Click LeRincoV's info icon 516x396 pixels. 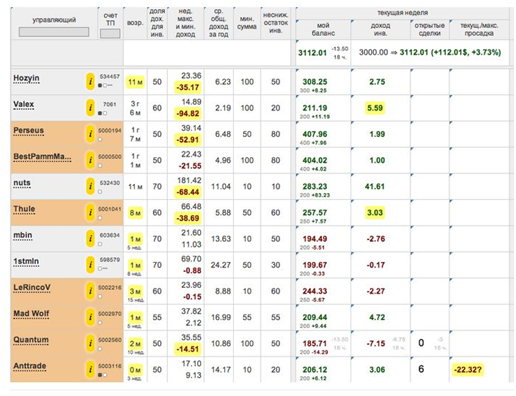tap(90, 291)
